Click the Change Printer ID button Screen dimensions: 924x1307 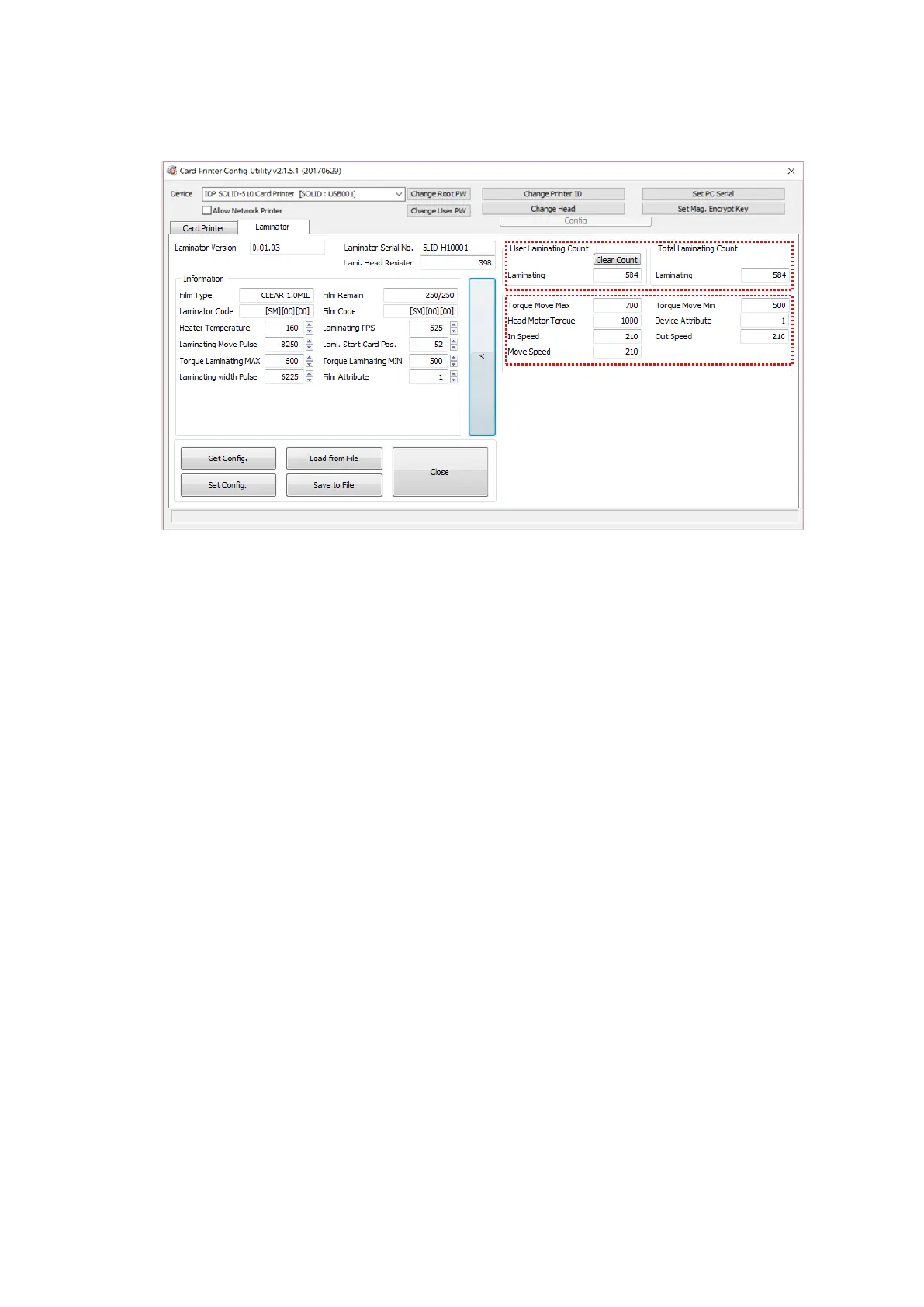pos(553,194)
